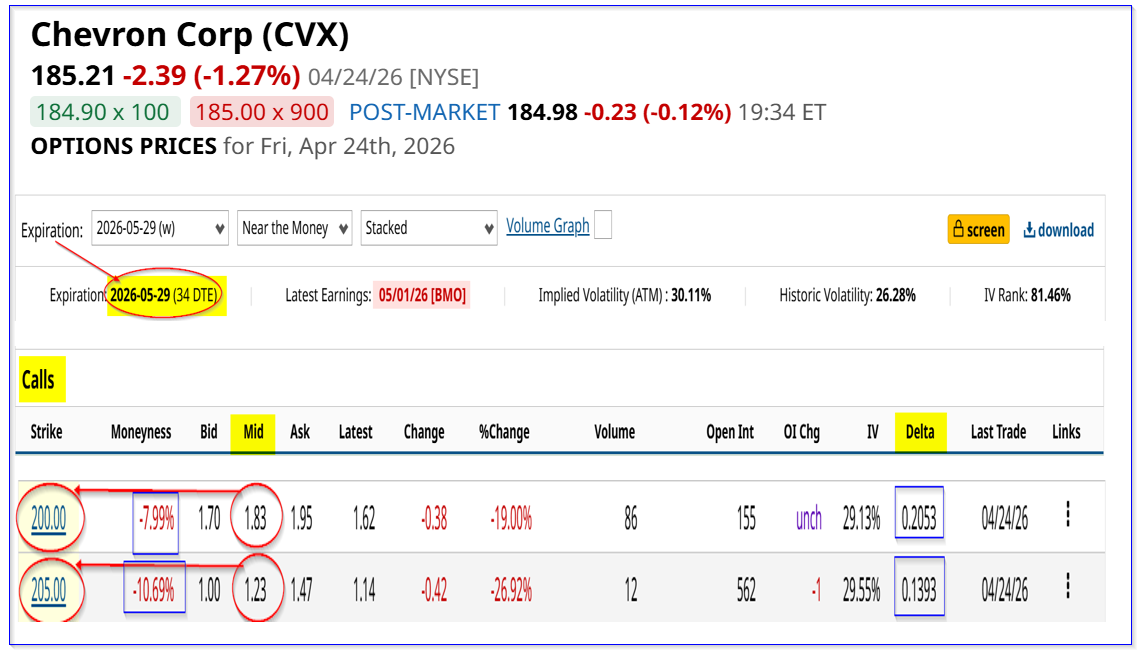Open links menu for 205.00 strike row
1138x651 pixels.
tap(1067, 587)
